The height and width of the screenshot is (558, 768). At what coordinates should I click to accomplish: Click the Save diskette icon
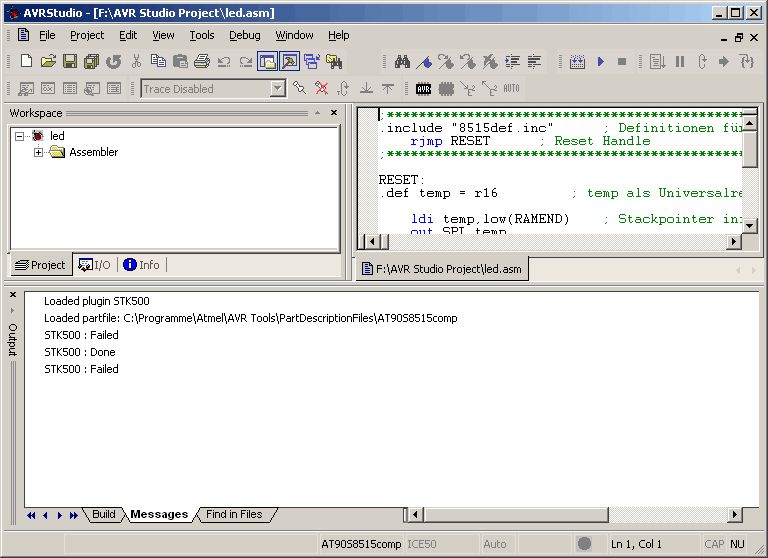[x=69, y=62]
